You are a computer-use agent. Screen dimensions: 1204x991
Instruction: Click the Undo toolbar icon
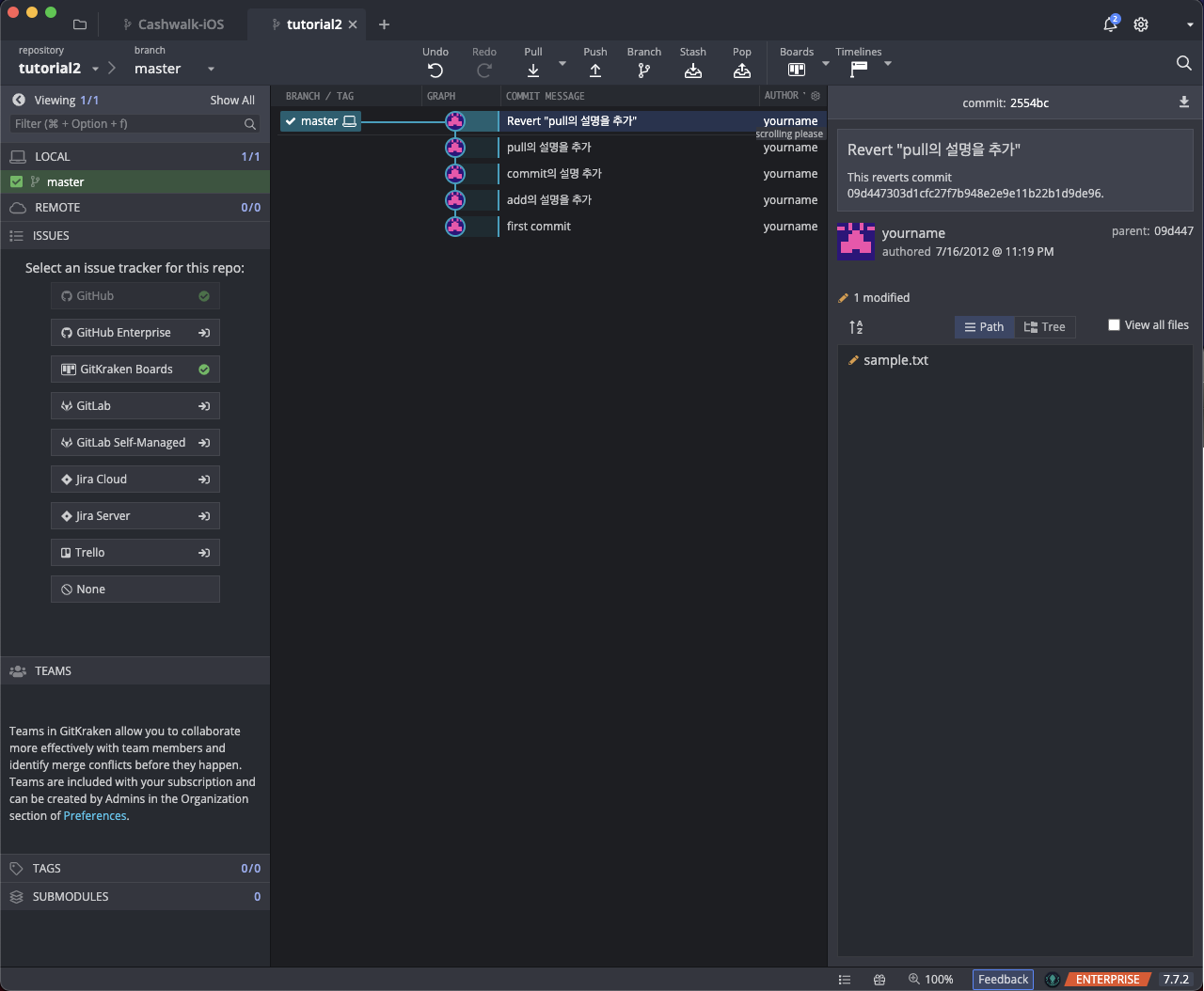(x=435, y=71)
